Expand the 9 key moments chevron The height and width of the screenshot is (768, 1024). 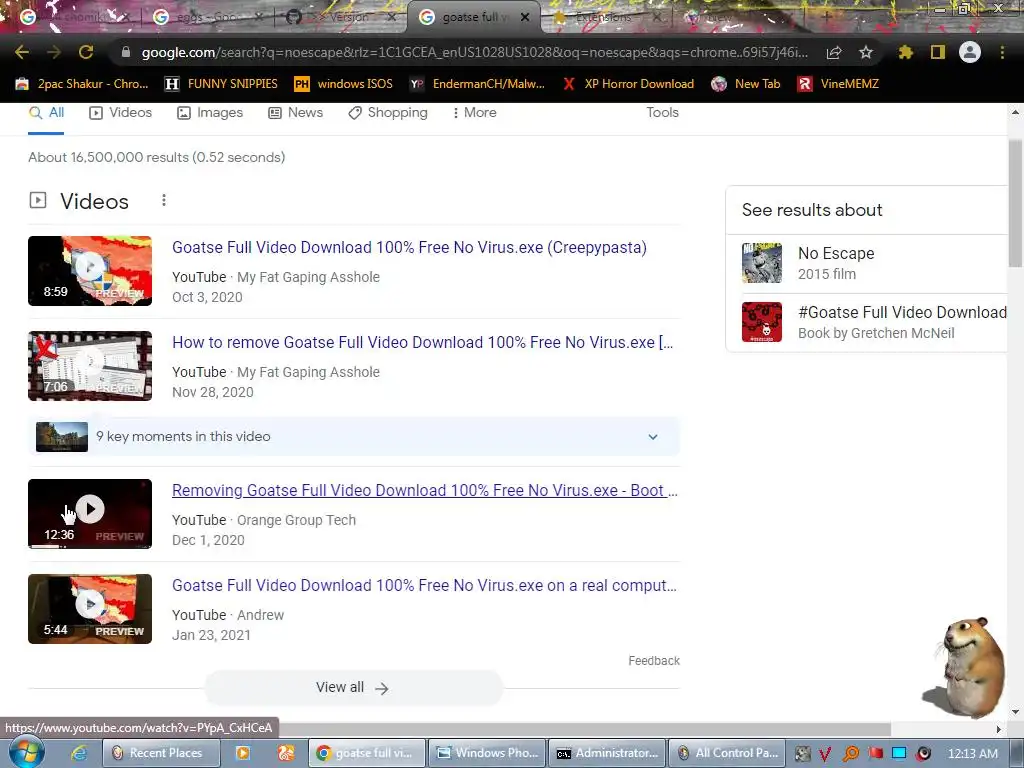point(652,437)
